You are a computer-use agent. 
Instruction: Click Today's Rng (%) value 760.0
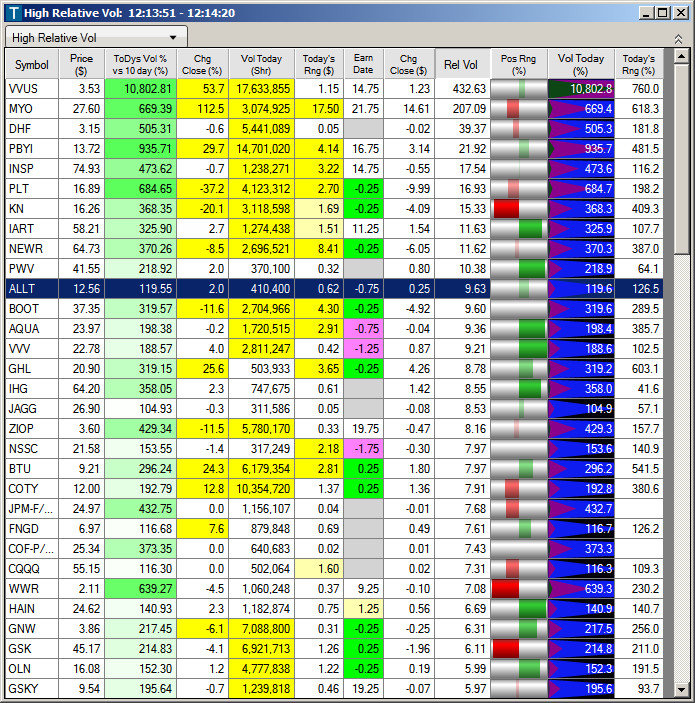(x=639, y=89)
